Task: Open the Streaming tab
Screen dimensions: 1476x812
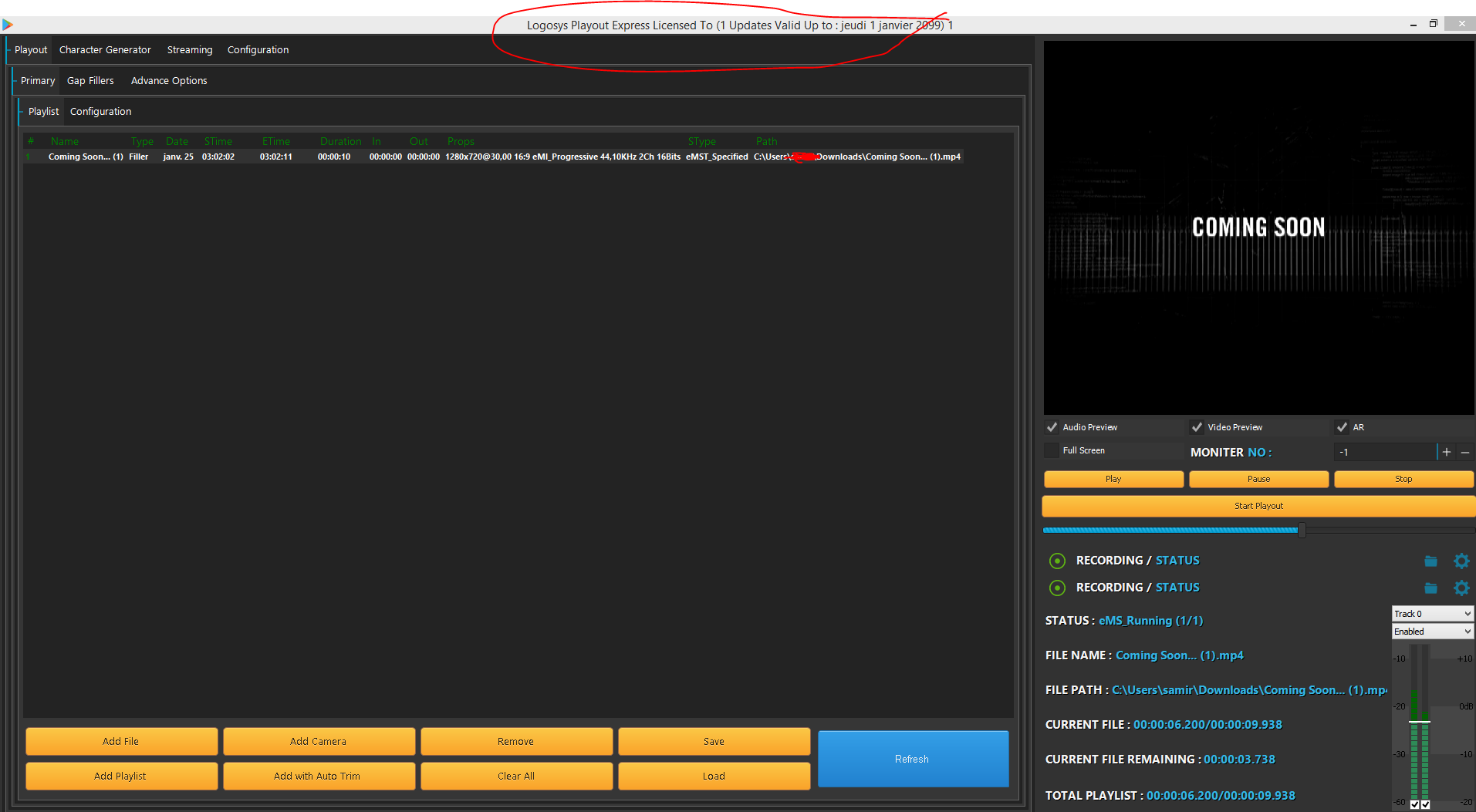Action: point(190,50)
